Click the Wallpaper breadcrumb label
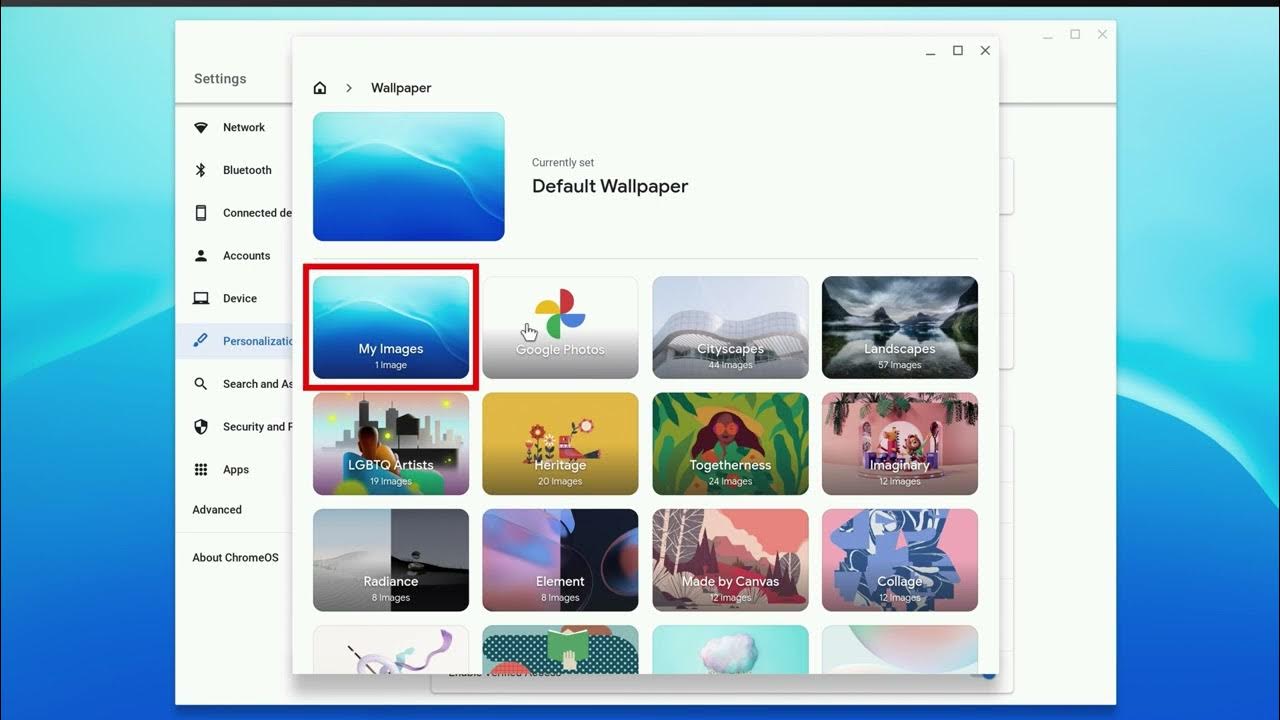Screen dimensions: 1280x720 [x=401, y=88]
